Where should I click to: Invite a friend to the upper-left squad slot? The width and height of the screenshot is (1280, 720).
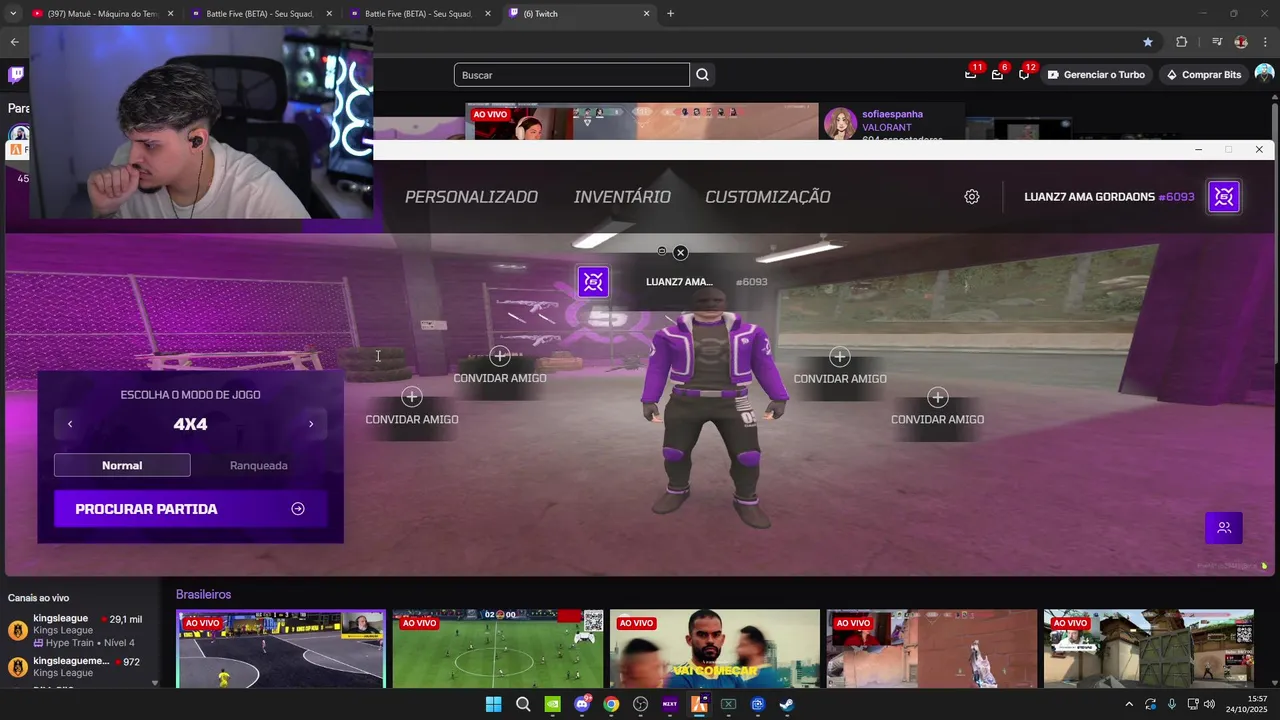(x=500, y=366)
